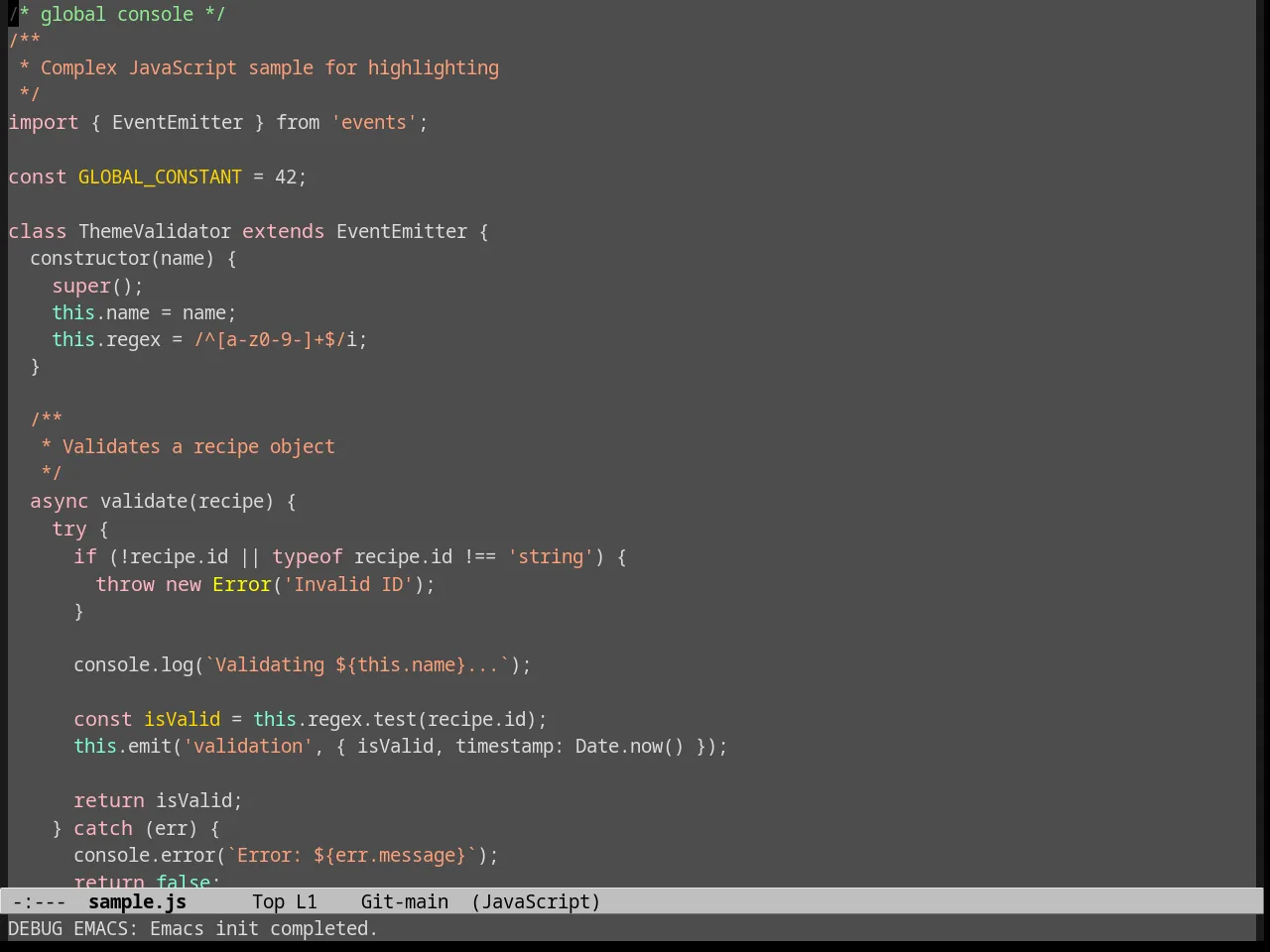Click the 'extends' keyword
Viewport: 1270px width, 952px height.
click(283, 231)
